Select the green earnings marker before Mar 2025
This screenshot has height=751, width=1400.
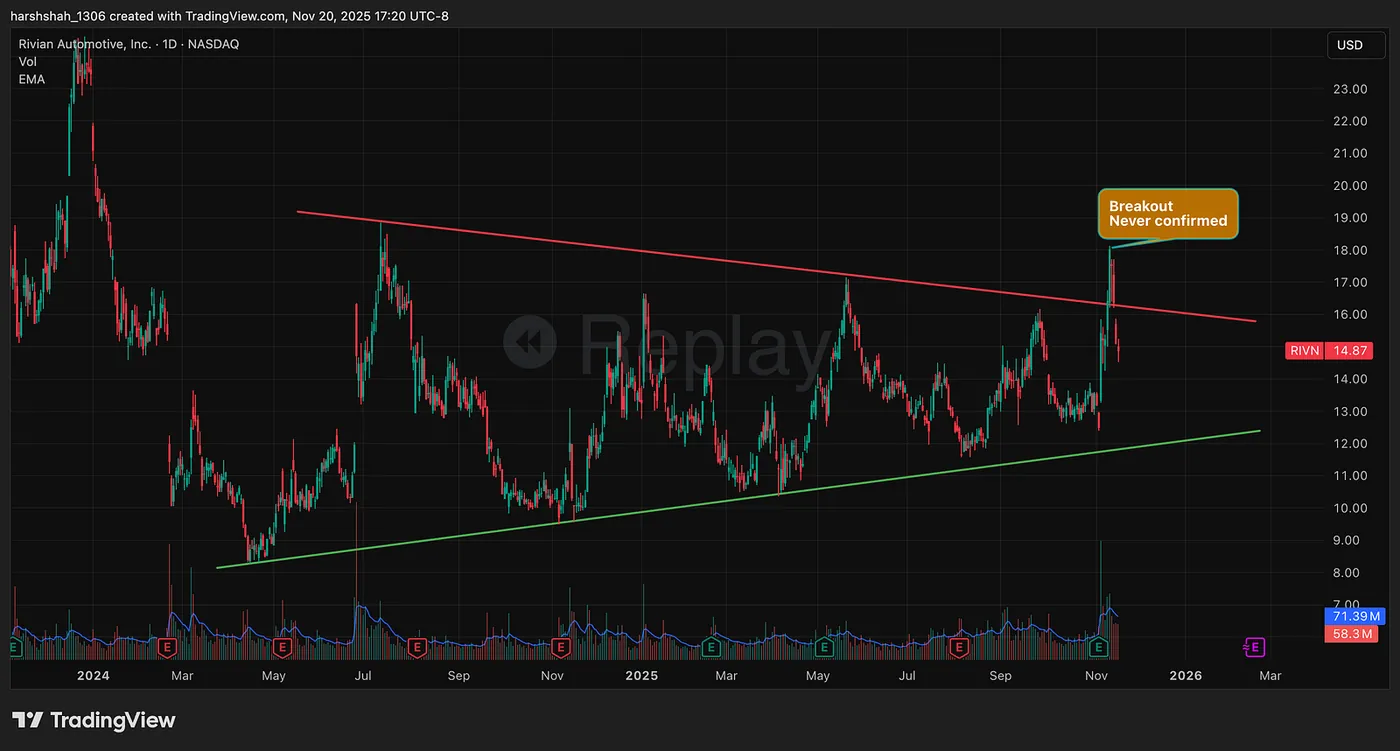[x=711, y=648]
